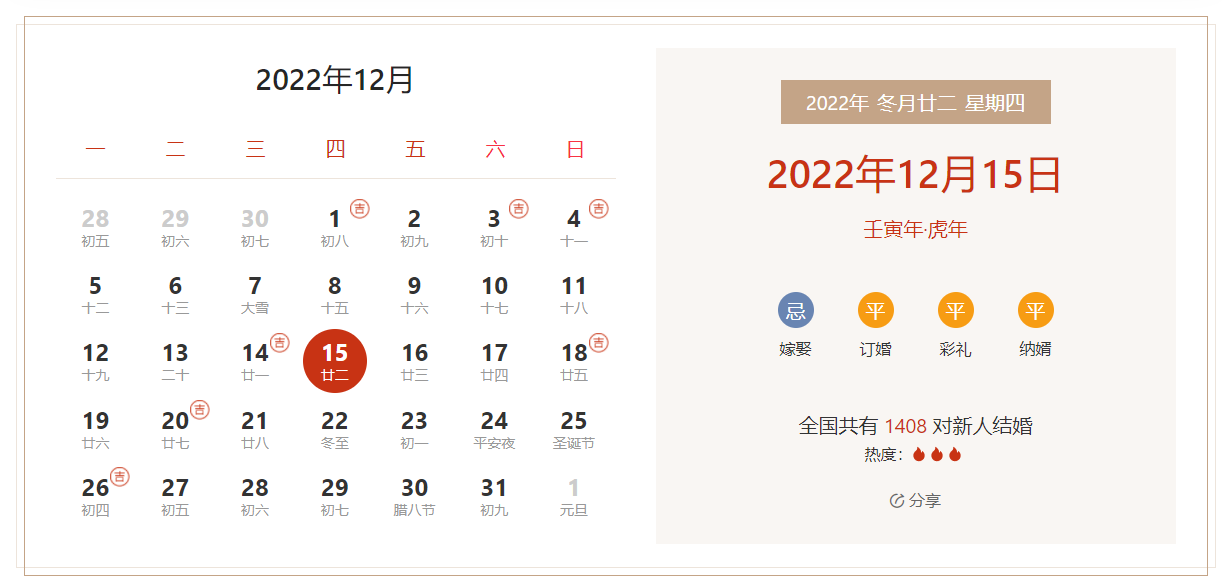This screenshot has height=588, width=1232.
Task: Click the 分享 share link
Action: tap(916, 500)
